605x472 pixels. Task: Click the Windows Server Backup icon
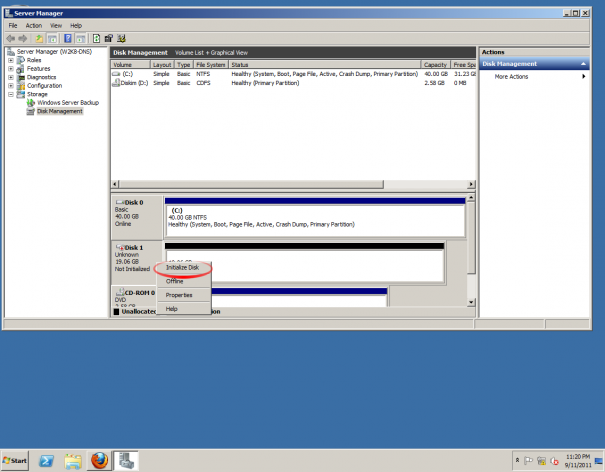31,103
